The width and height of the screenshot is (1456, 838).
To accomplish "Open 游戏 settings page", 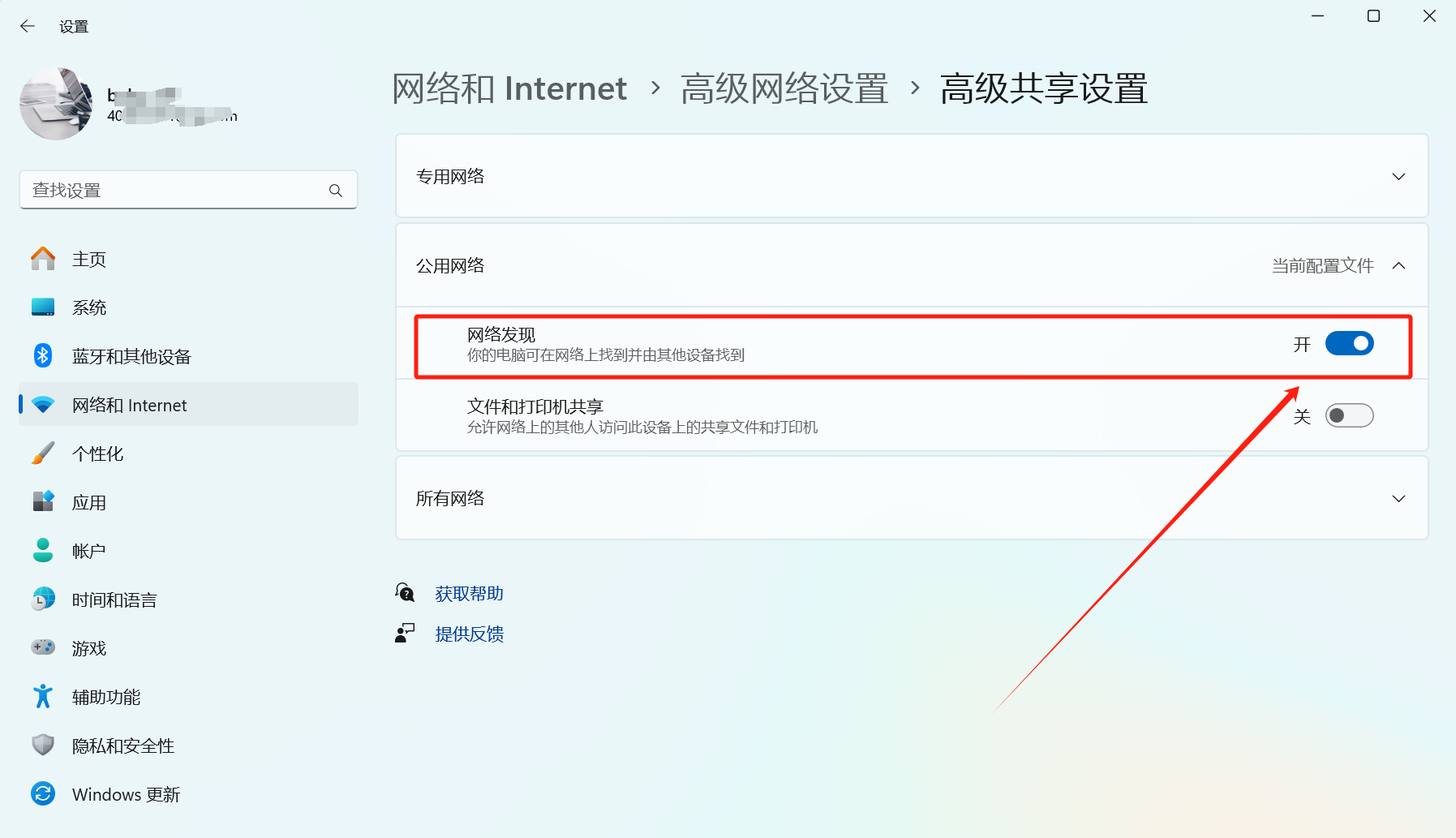I will 189,648.
